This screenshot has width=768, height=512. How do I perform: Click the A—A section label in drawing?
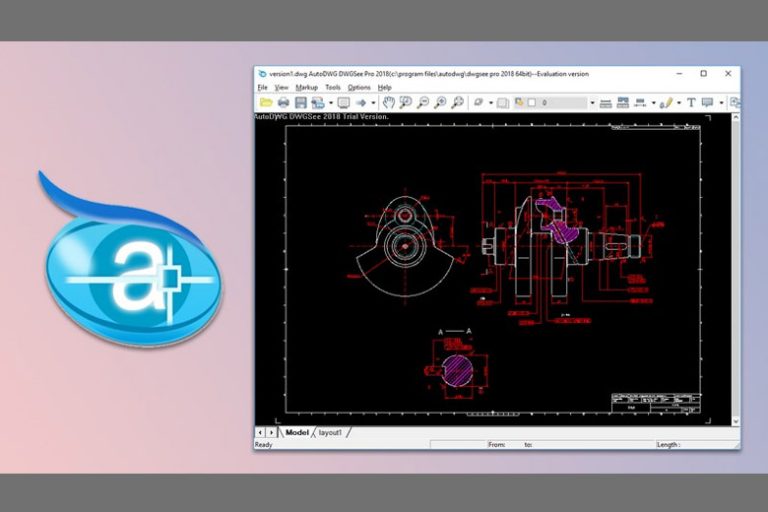click(455, 332)
